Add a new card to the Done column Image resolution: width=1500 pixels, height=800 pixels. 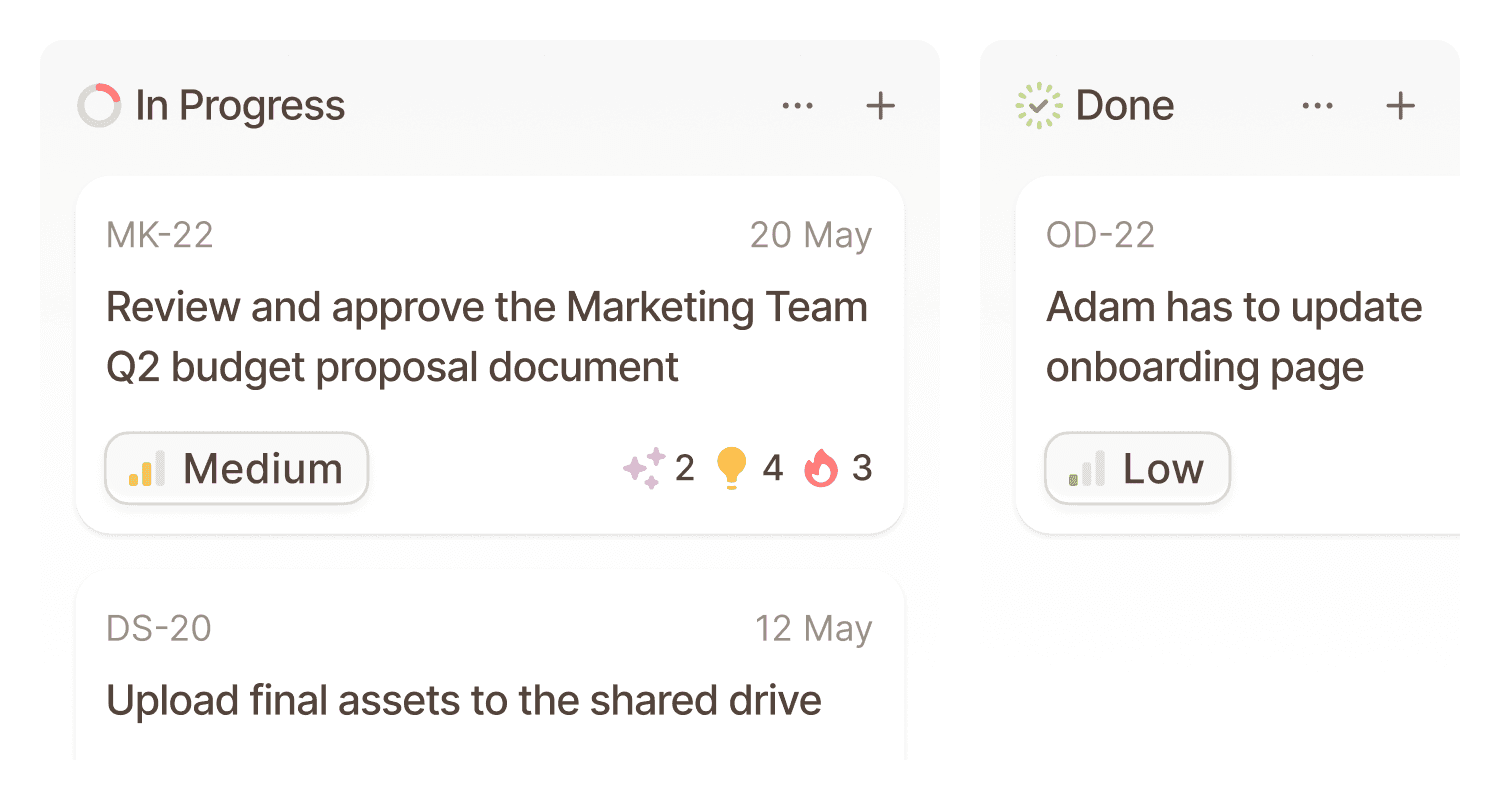pos(1400,105)
